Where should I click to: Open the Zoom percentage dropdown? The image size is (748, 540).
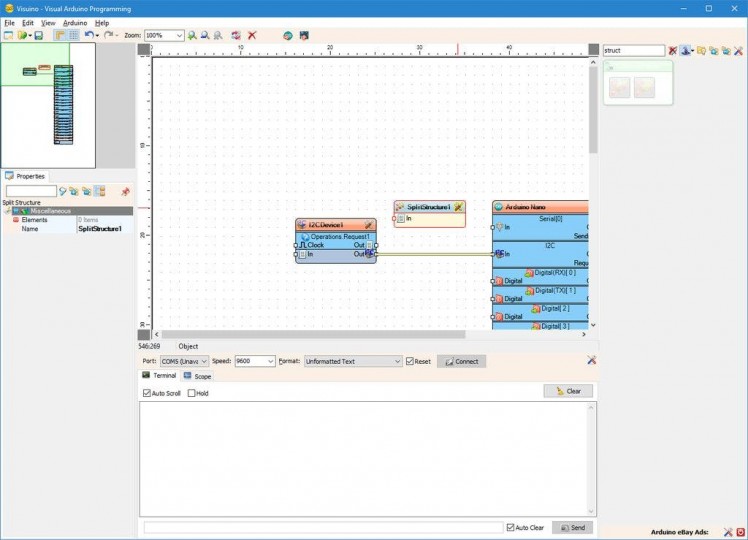[x=180, y=35]
